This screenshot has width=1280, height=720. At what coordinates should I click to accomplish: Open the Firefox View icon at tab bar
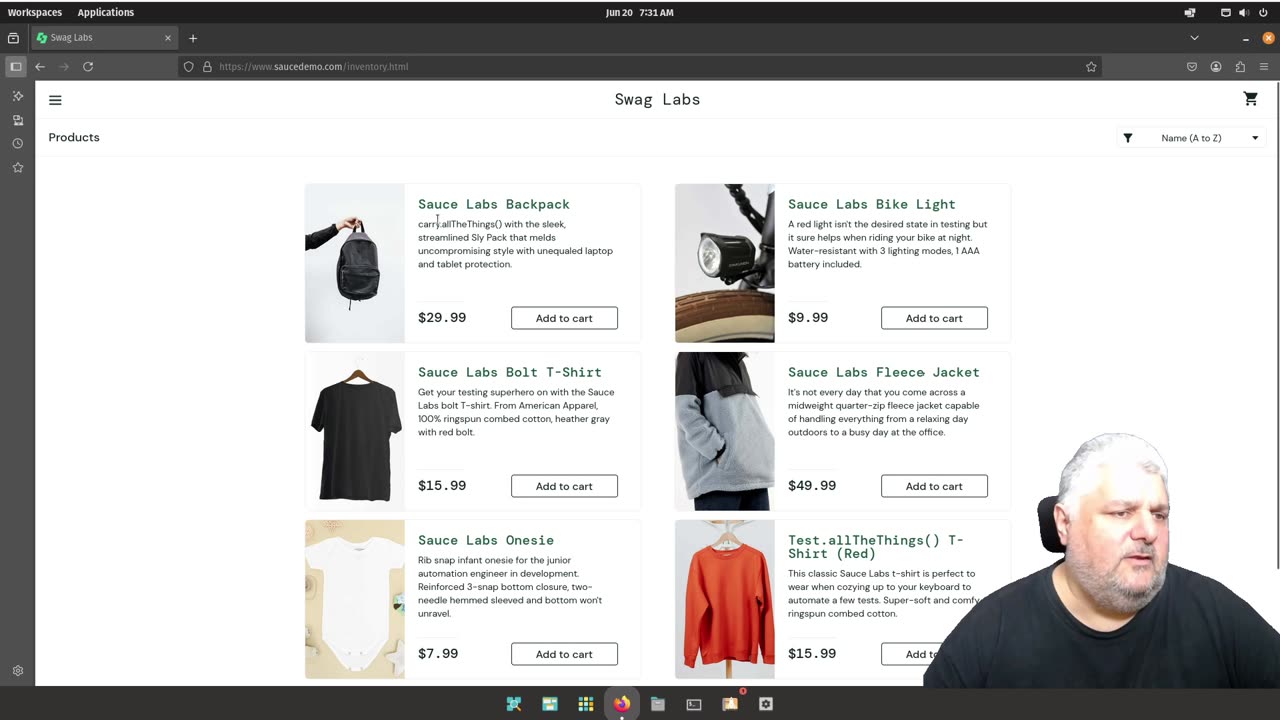[x=13, y=38]
